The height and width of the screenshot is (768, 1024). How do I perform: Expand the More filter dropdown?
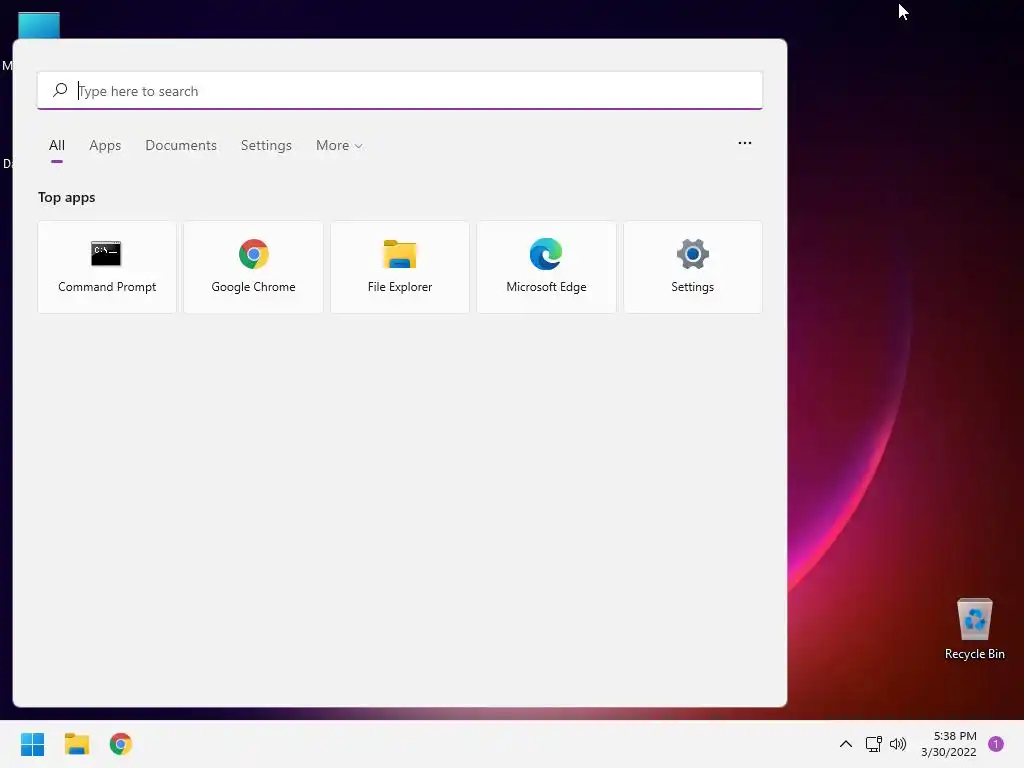(339, 146)
